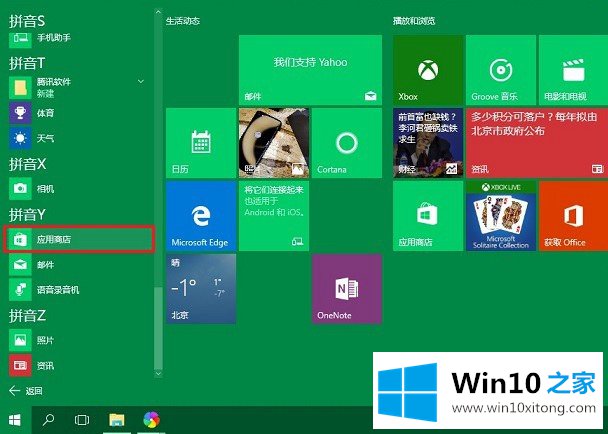This screenshot has height=434, width=608.
Task: Launch the Microsoft Edge tile
Action: (x=201, y=216)
